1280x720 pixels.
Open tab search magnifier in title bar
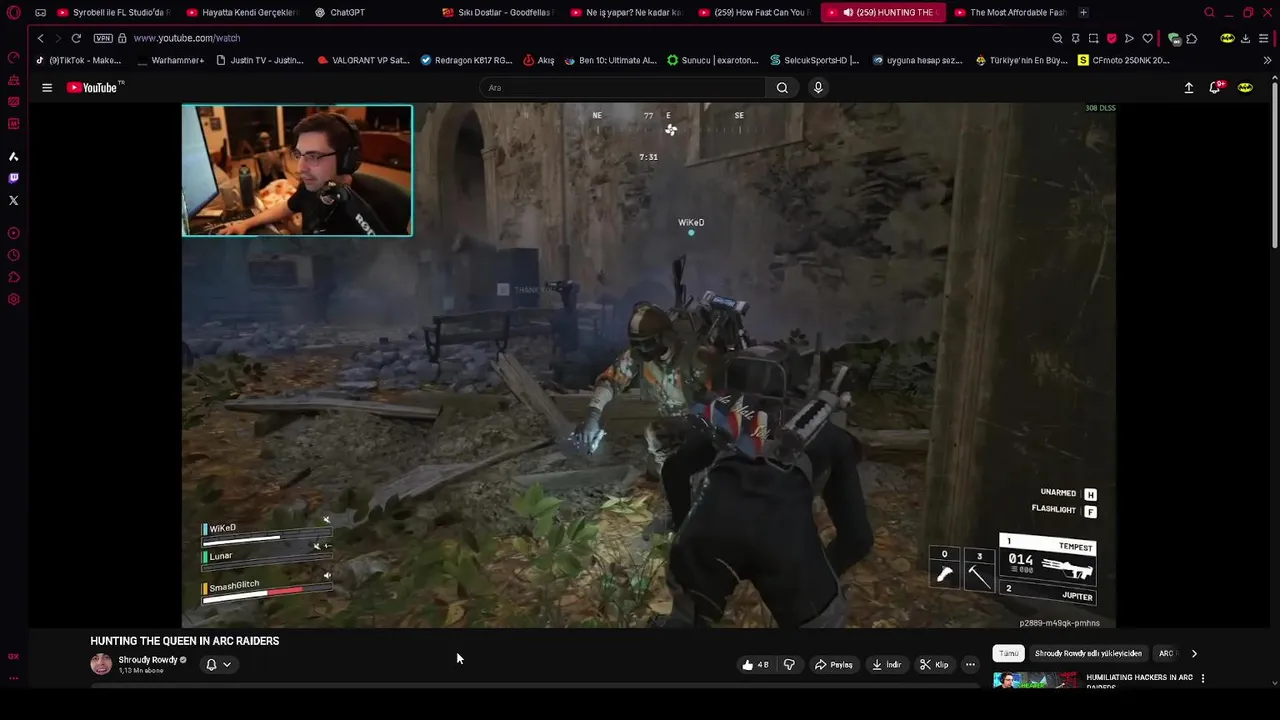pos(1209,13)
